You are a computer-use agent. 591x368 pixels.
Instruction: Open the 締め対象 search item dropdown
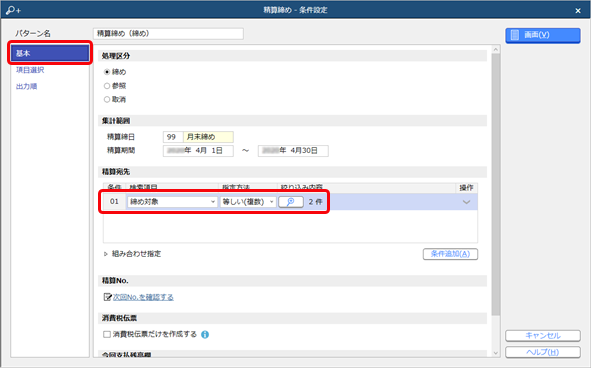(172, 202)
